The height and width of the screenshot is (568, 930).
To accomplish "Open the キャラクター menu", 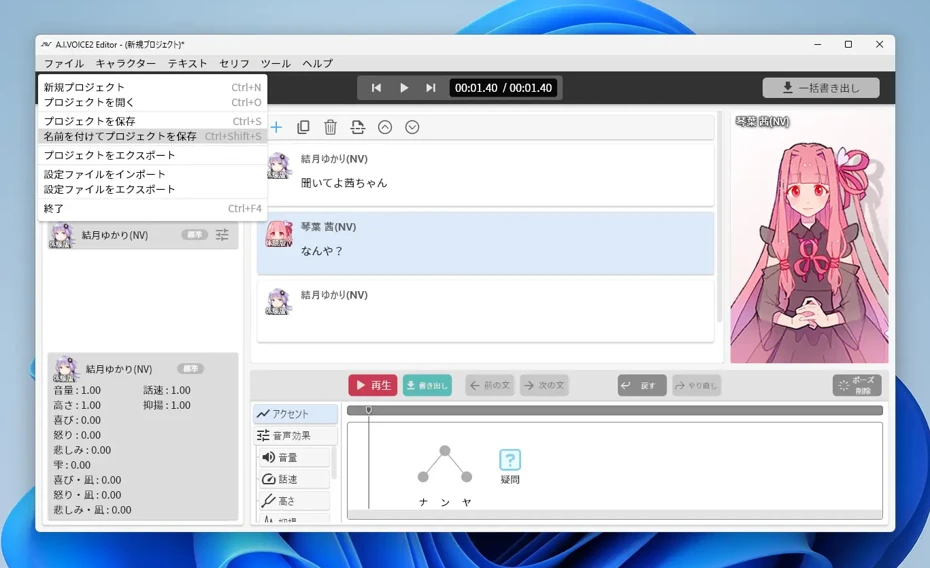I will click(x=125, y=63).
